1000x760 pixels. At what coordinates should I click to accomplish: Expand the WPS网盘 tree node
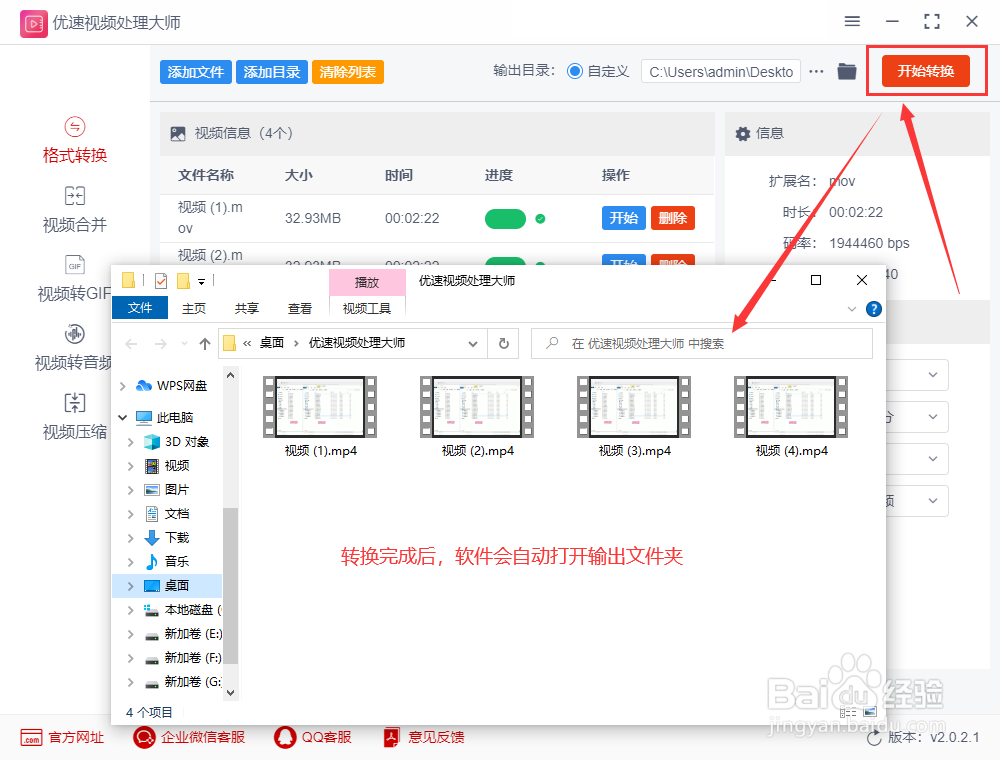click(122, 386)
